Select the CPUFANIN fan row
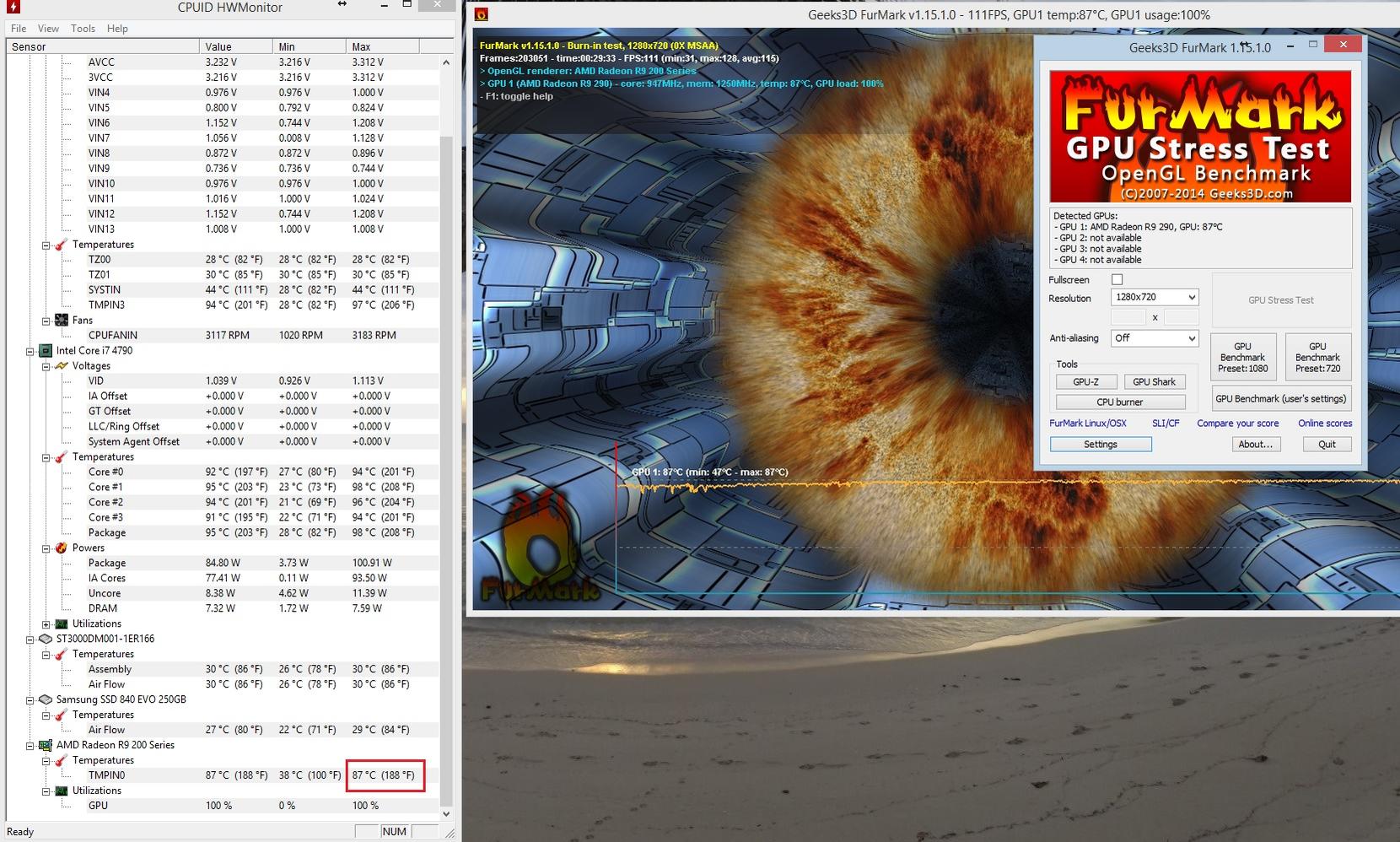This screenshot has height=842, width=1400. pos(223,336)
